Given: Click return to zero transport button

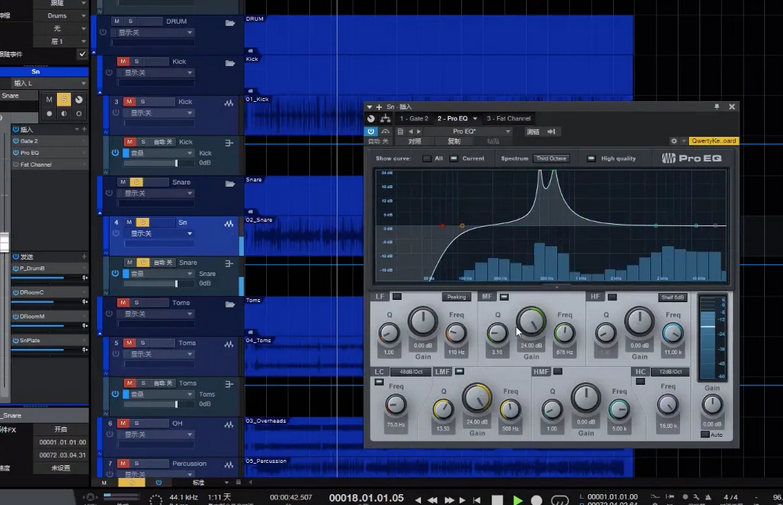Looking at the screenshot, I should coord(477,500).
